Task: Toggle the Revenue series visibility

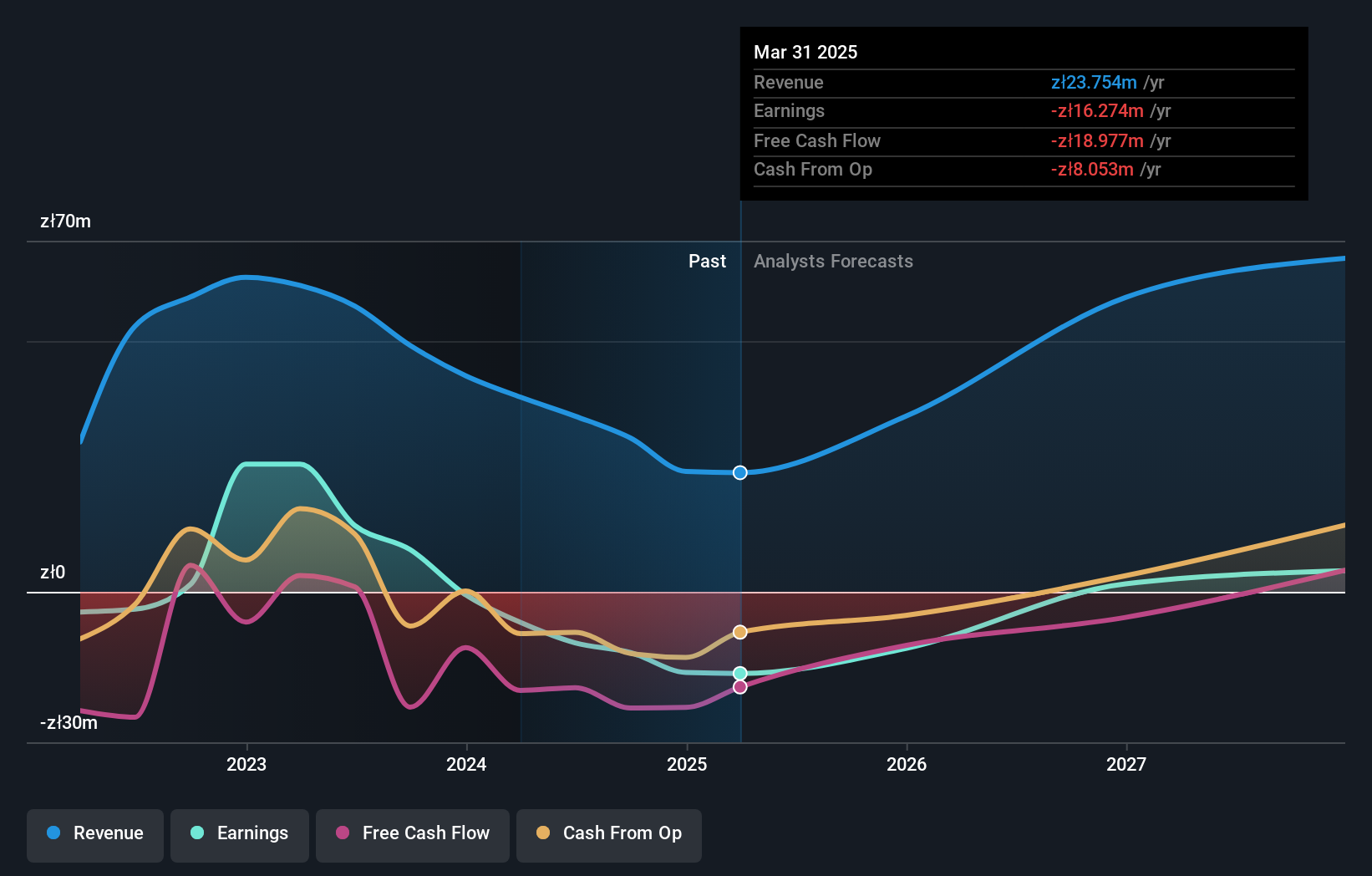Action: pyautogui.click(x=94, y=833)
